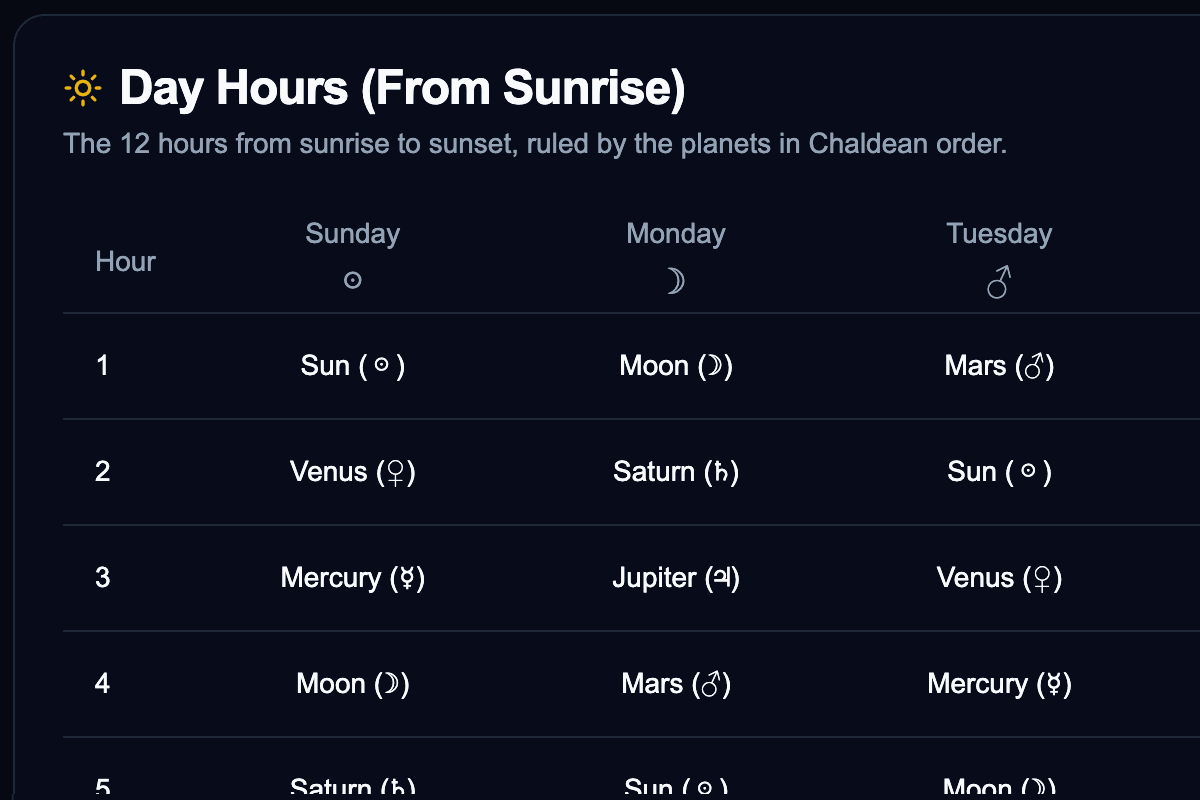Viewport: 1200px width, 800px height.
Task: Click Tuesday hour 3 Venus cell
Action: (x=999, y=578)
